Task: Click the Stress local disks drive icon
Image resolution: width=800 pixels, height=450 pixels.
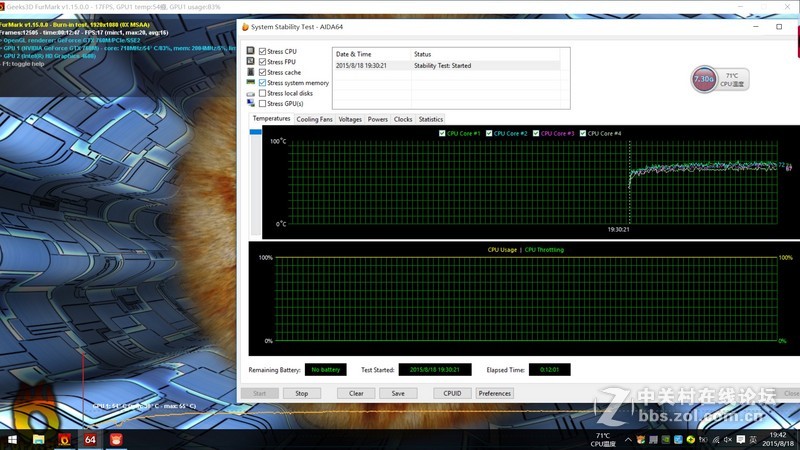Action: tap(250, 94)
